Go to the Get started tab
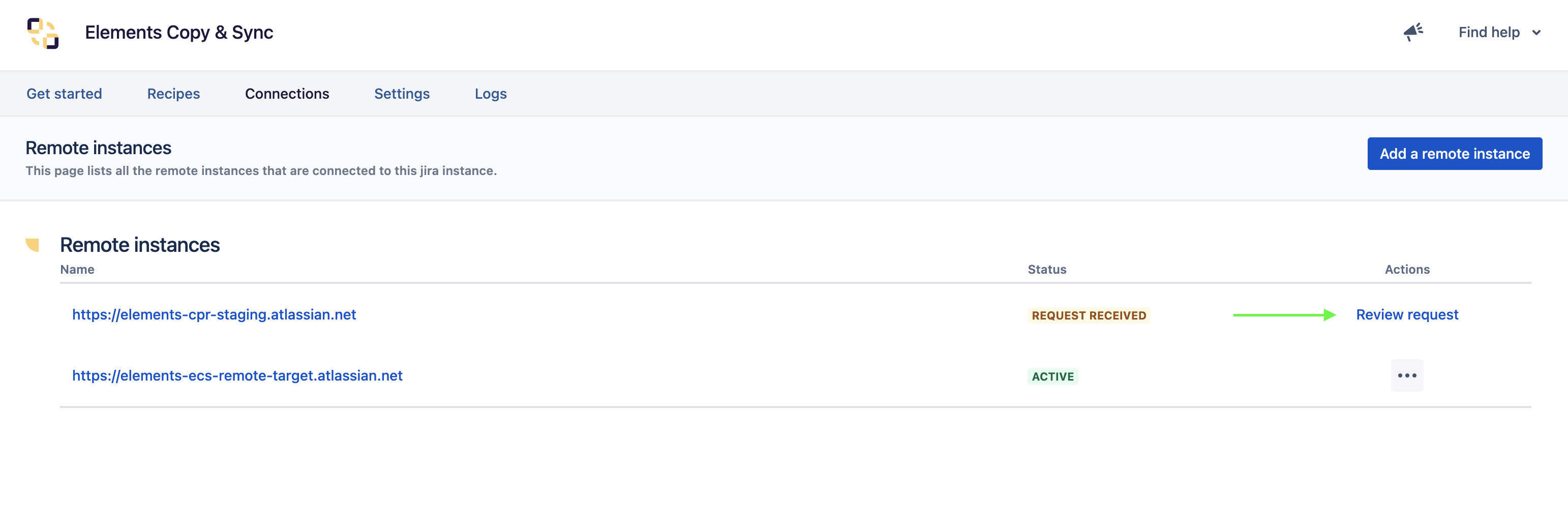Image resolution: width=1568 pixels, height=522 pixels. pyautogui.click(x=64, y=94)
